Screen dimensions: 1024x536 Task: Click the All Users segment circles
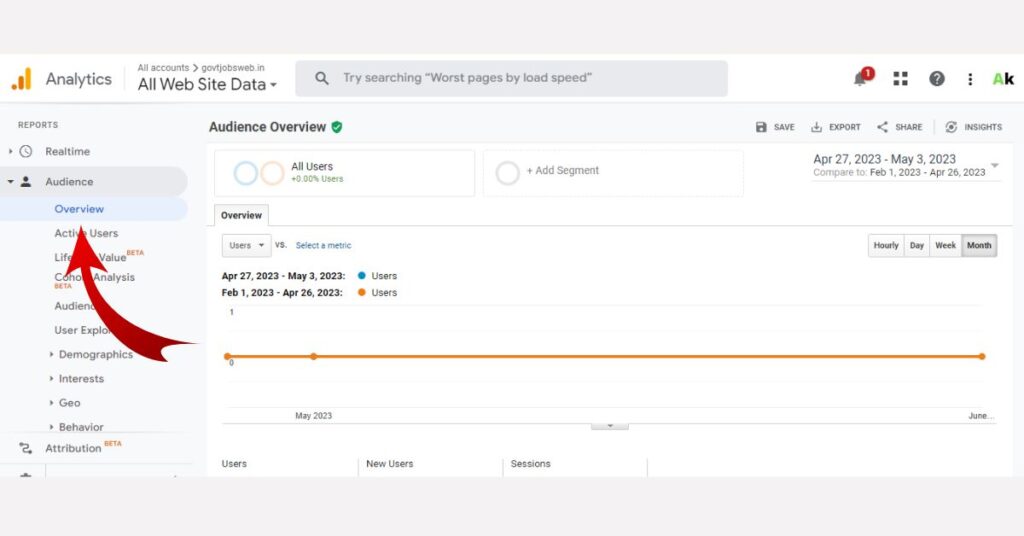pos(259,173)
